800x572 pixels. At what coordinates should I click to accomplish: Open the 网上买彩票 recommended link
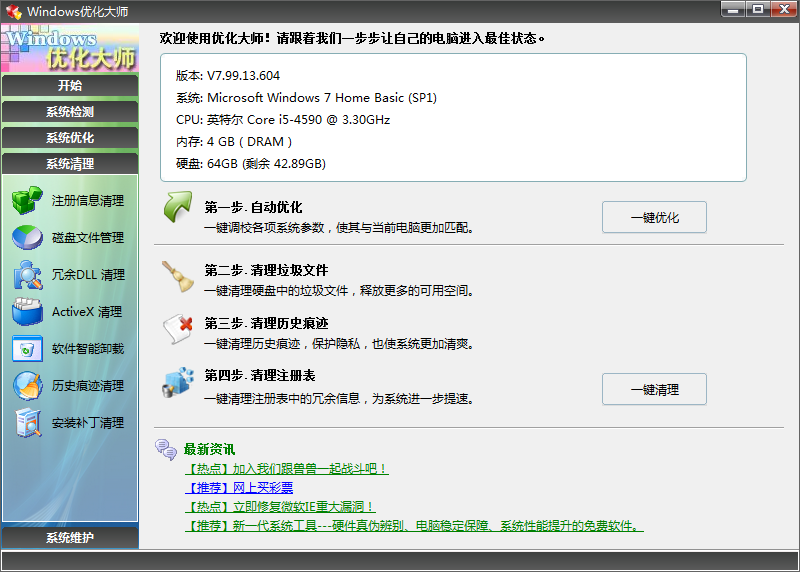[239, 488]
